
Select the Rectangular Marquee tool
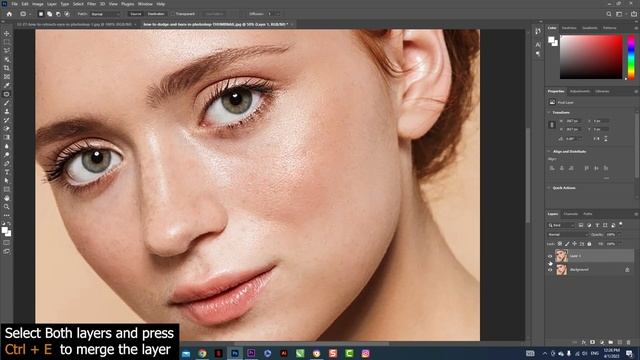(7, 42)
